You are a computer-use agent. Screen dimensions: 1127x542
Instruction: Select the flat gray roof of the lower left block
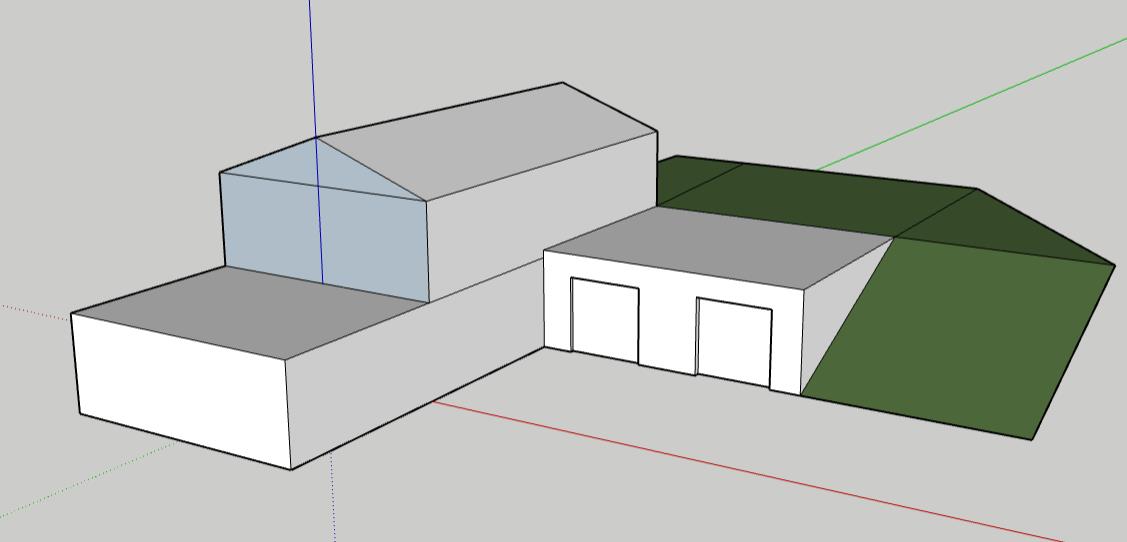(248, 313)
